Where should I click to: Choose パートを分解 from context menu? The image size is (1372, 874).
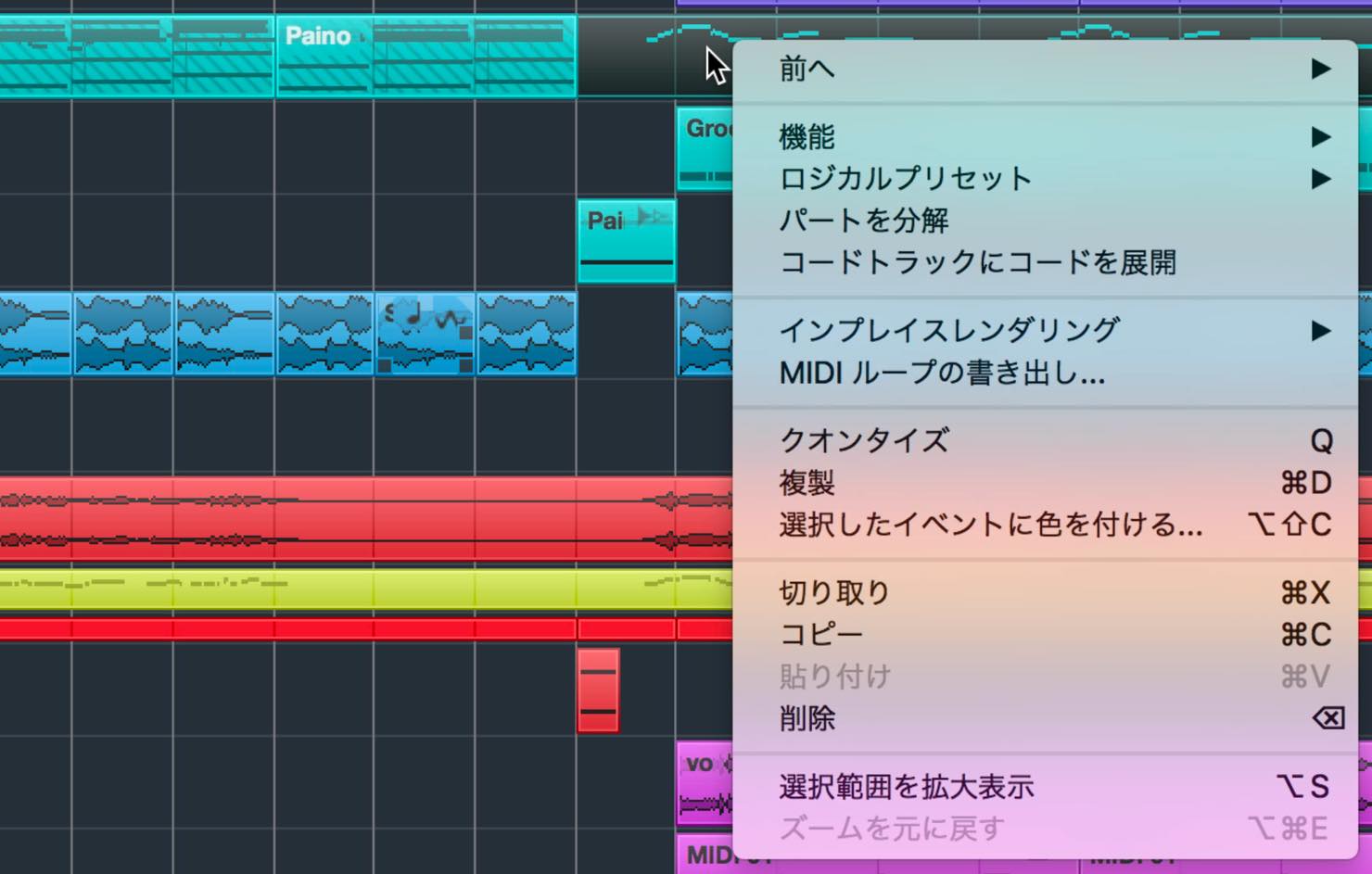click(1045, 221)
